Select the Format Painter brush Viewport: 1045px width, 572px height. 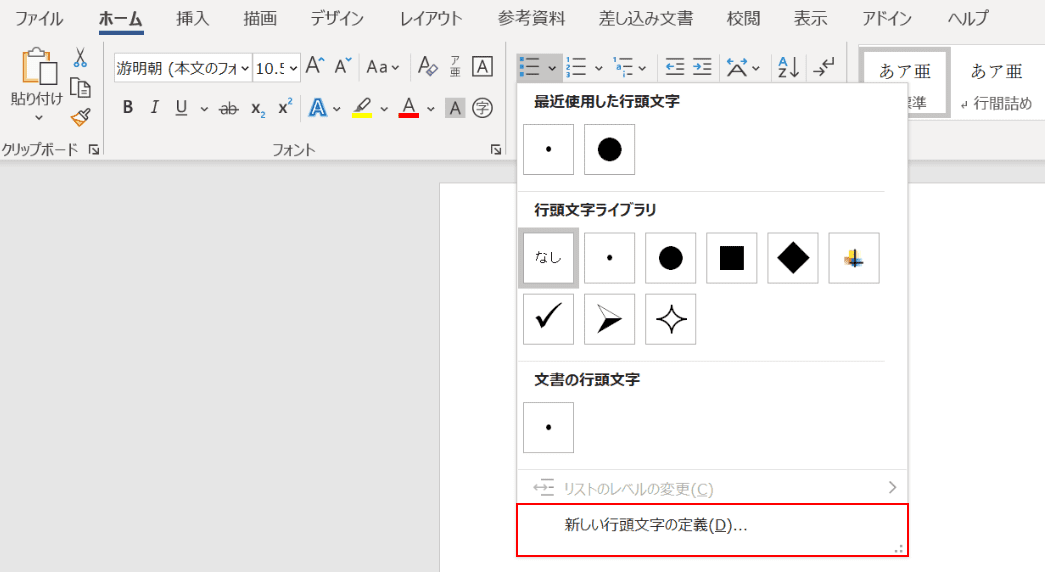pos(80,117)
